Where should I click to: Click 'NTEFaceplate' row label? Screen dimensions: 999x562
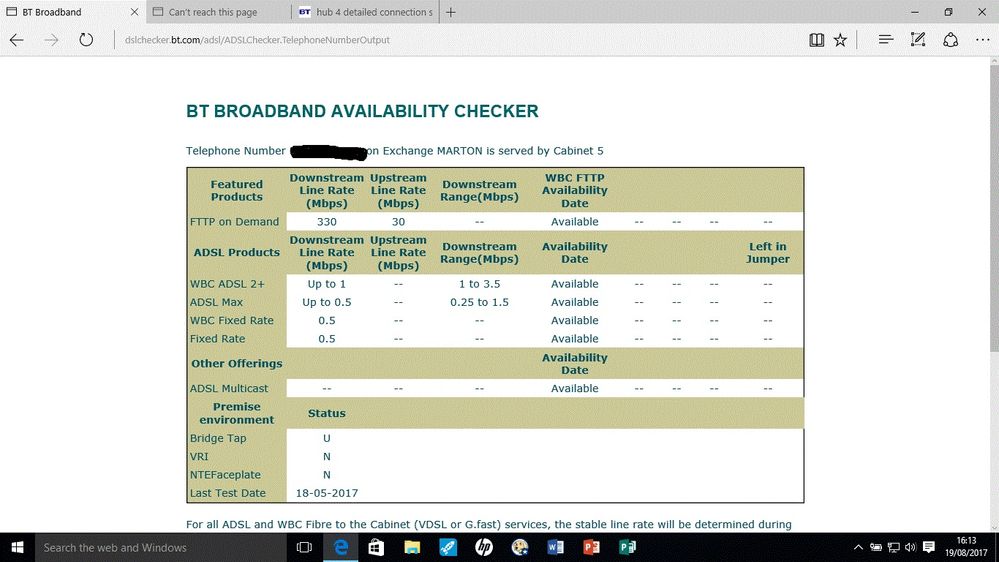tap(225, 475)
